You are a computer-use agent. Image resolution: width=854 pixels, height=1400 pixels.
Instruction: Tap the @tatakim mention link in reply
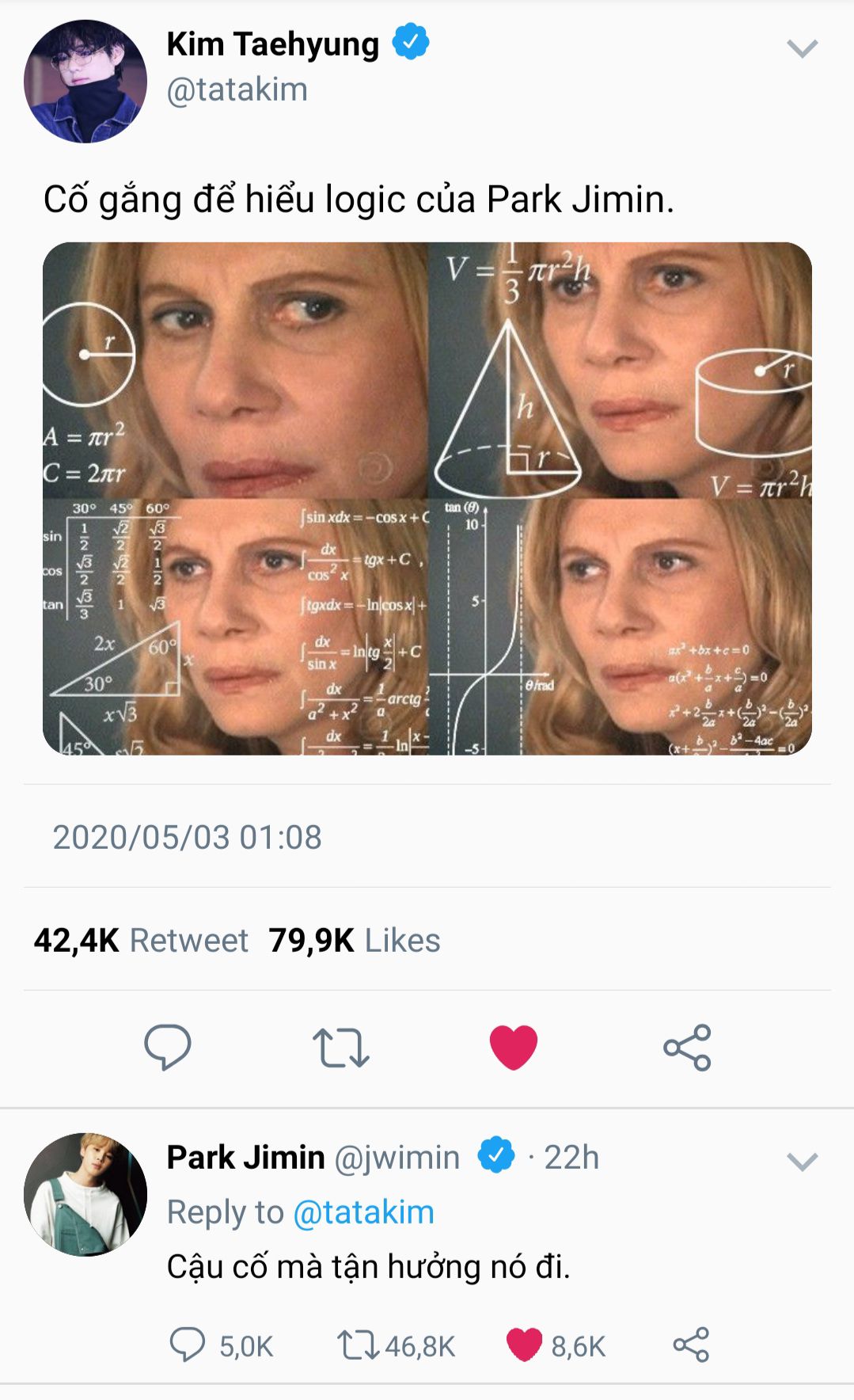[x=363, y=1212]
